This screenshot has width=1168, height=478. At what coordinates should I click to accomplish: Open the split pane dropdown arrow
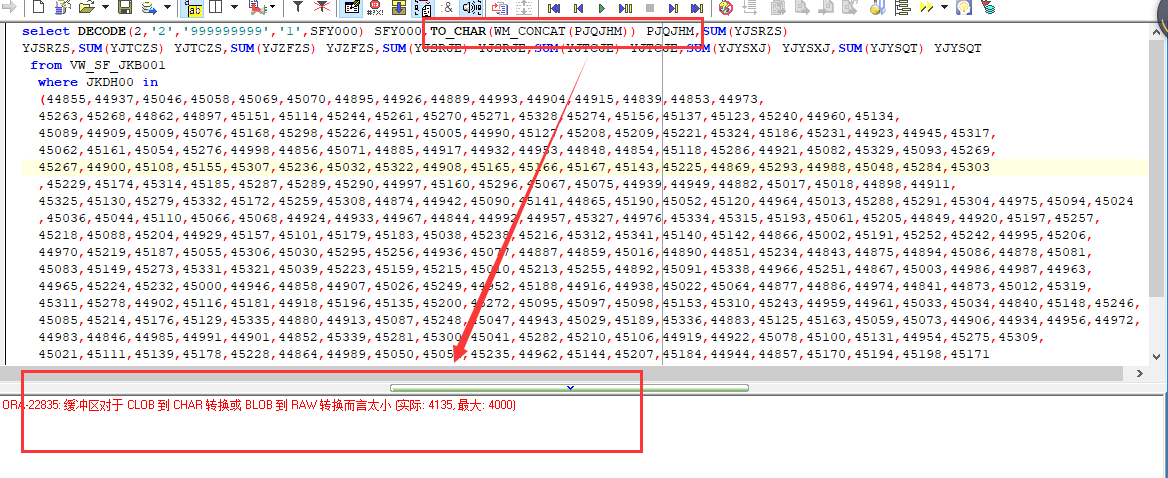click(x=234, y=7)
